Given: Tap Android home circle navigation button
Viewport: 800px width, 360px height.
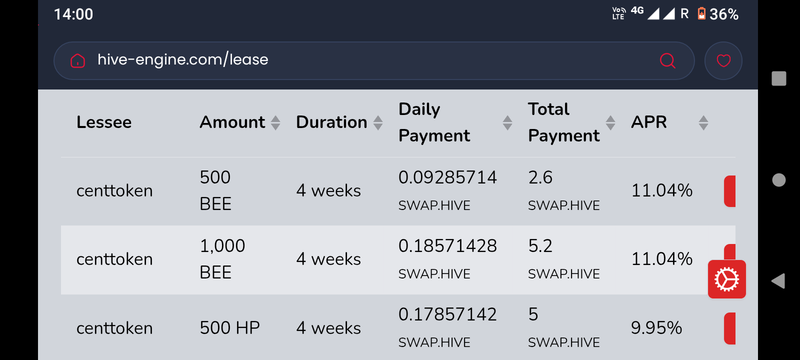Looking at the screenshot, I should [779, 180].
